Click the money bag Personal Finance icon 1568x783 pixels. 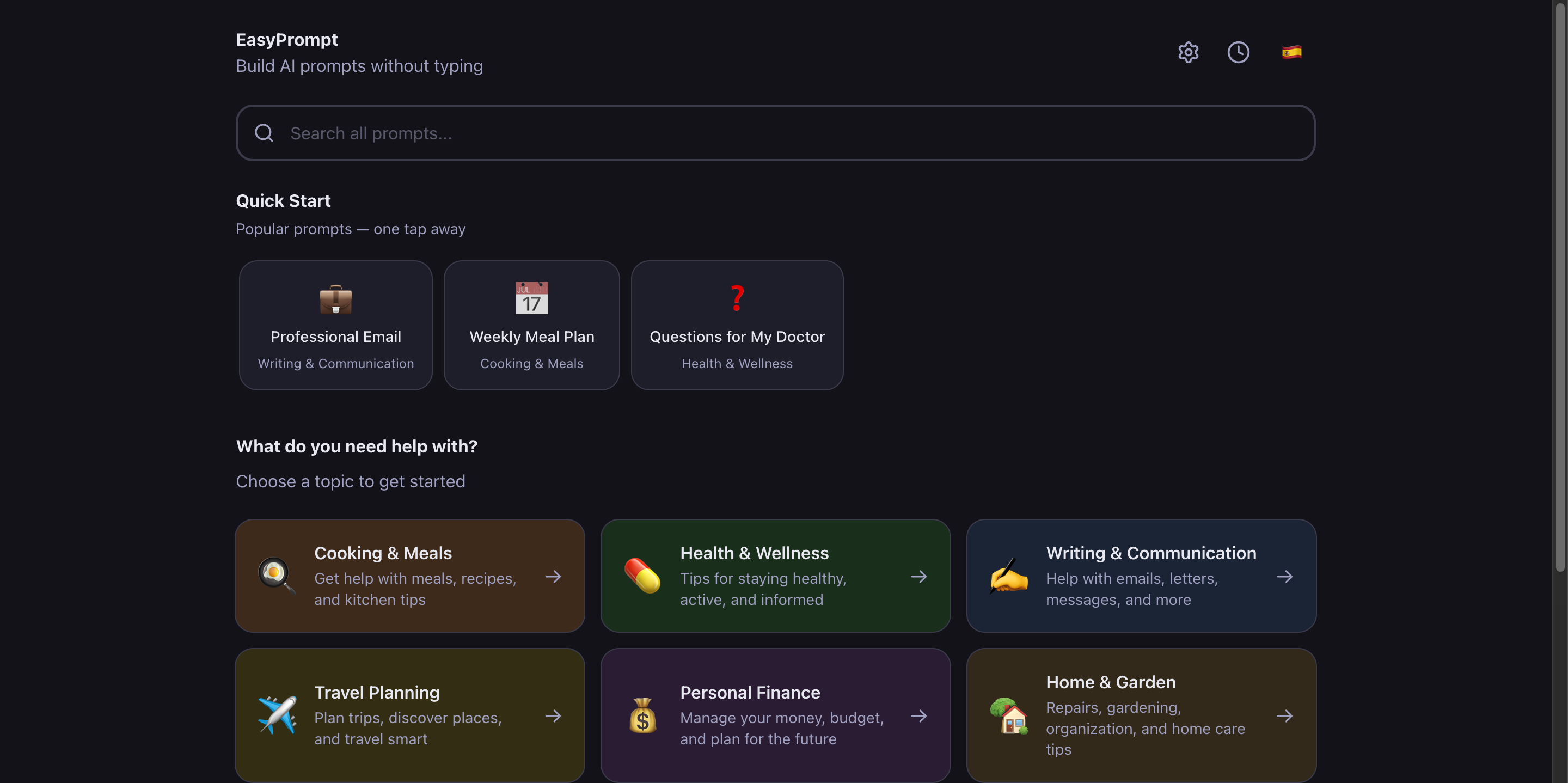pyautogui.click(x=642, y=715)
